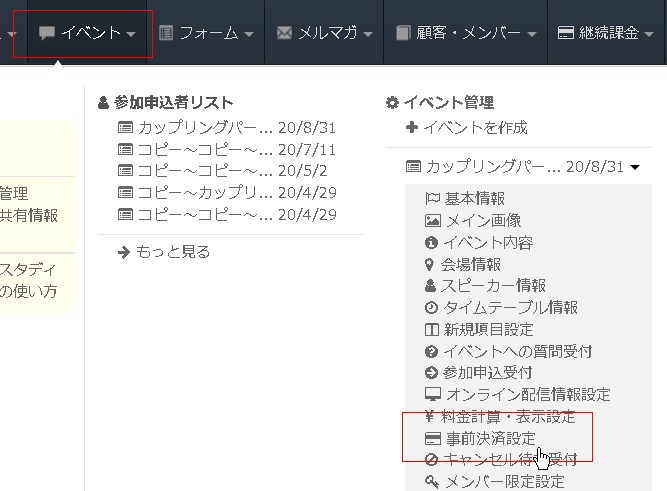Click the の使い方 link in the left panel
This screenshot has width=667, height=491.
[x=29, y=291]
